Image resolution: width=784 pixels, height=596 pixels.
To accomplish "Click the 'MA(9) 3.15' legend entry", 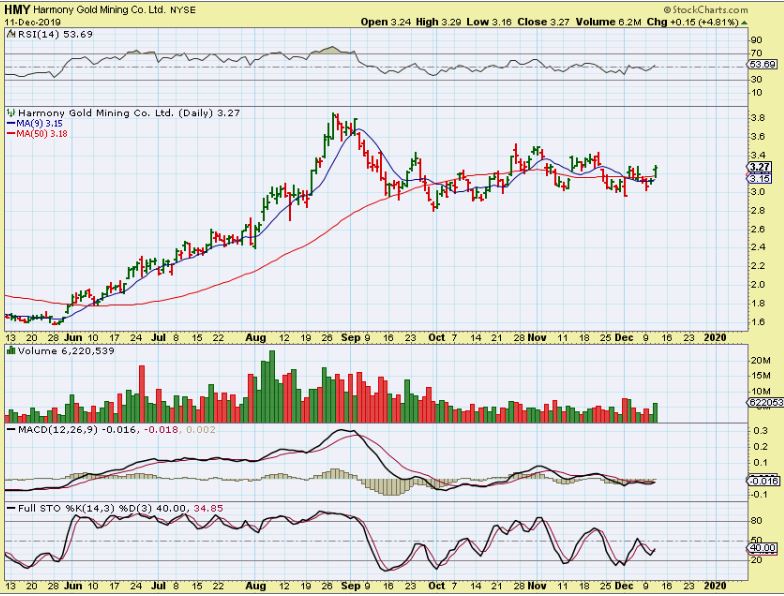I will 40,124.
